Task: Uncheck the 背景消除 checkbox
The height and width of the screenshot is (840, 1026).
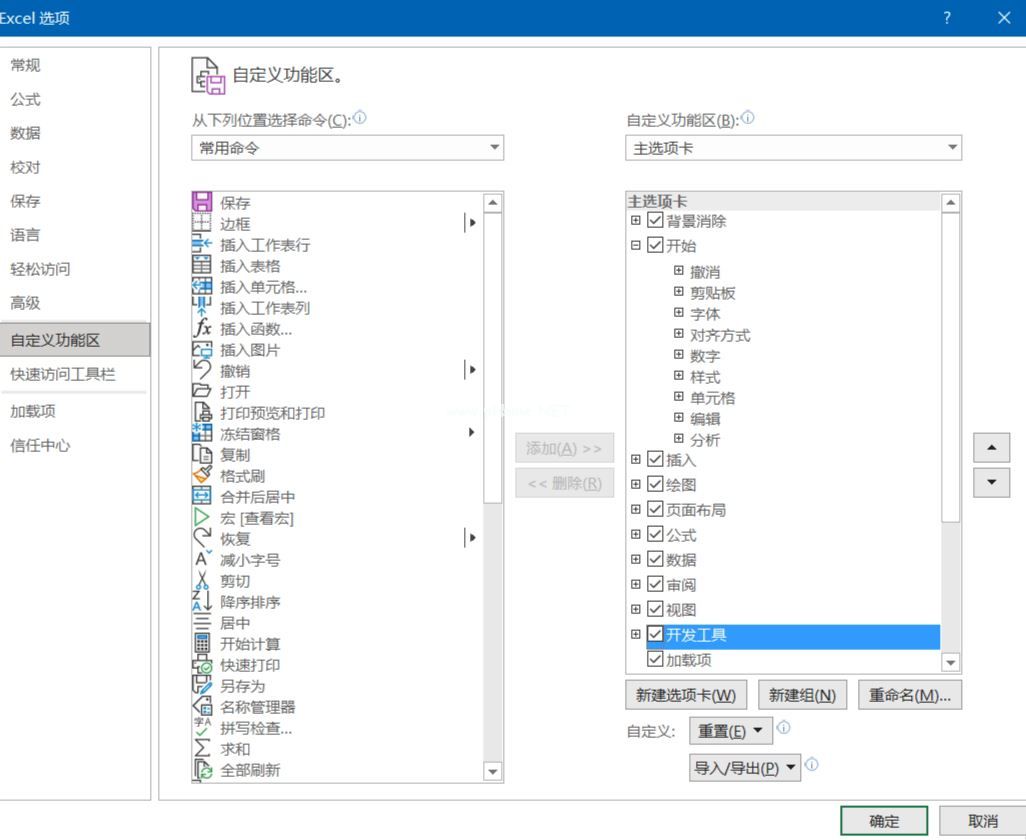Action: click(655, 220)
